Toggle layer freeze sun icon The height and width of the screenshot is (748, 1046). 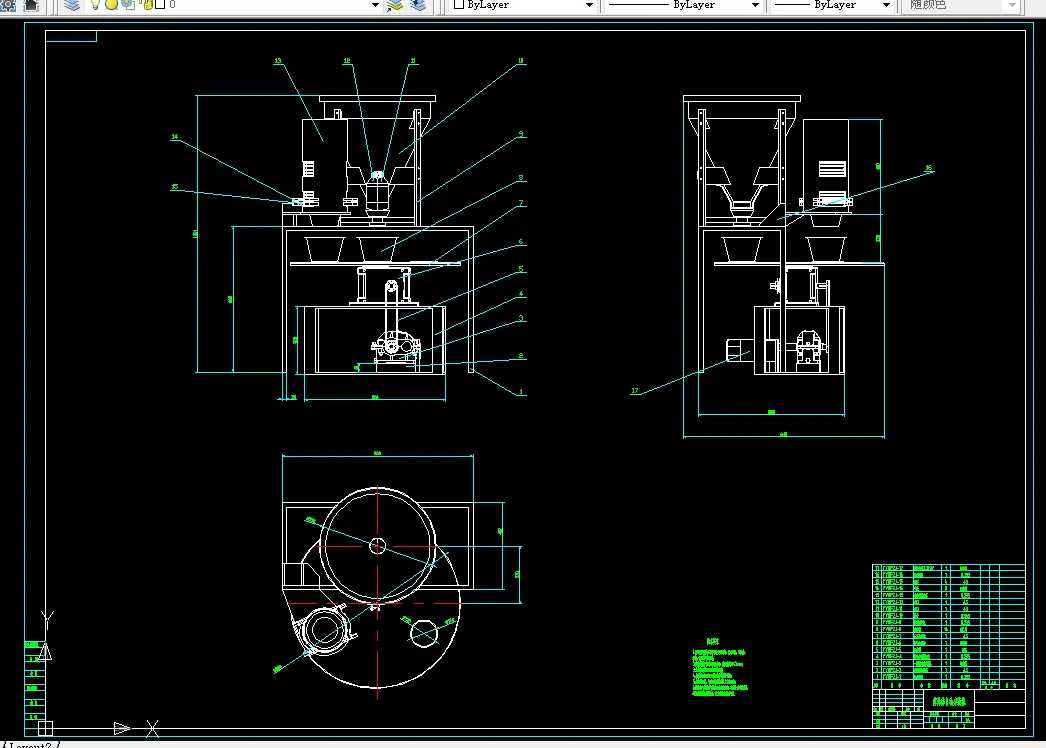point(112,5)
